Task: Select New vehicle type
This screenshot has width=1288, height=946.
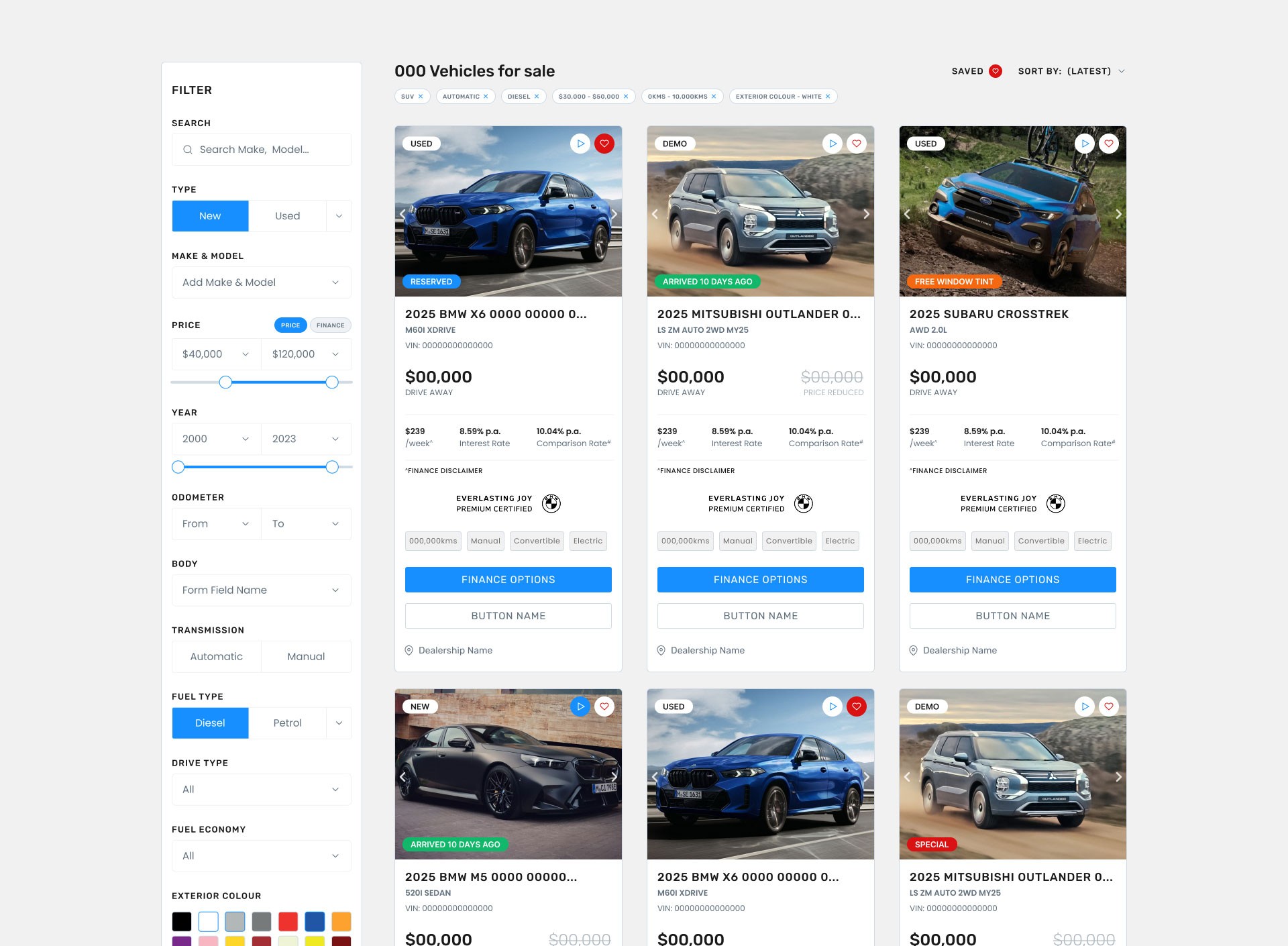Action: coord(210,216)
